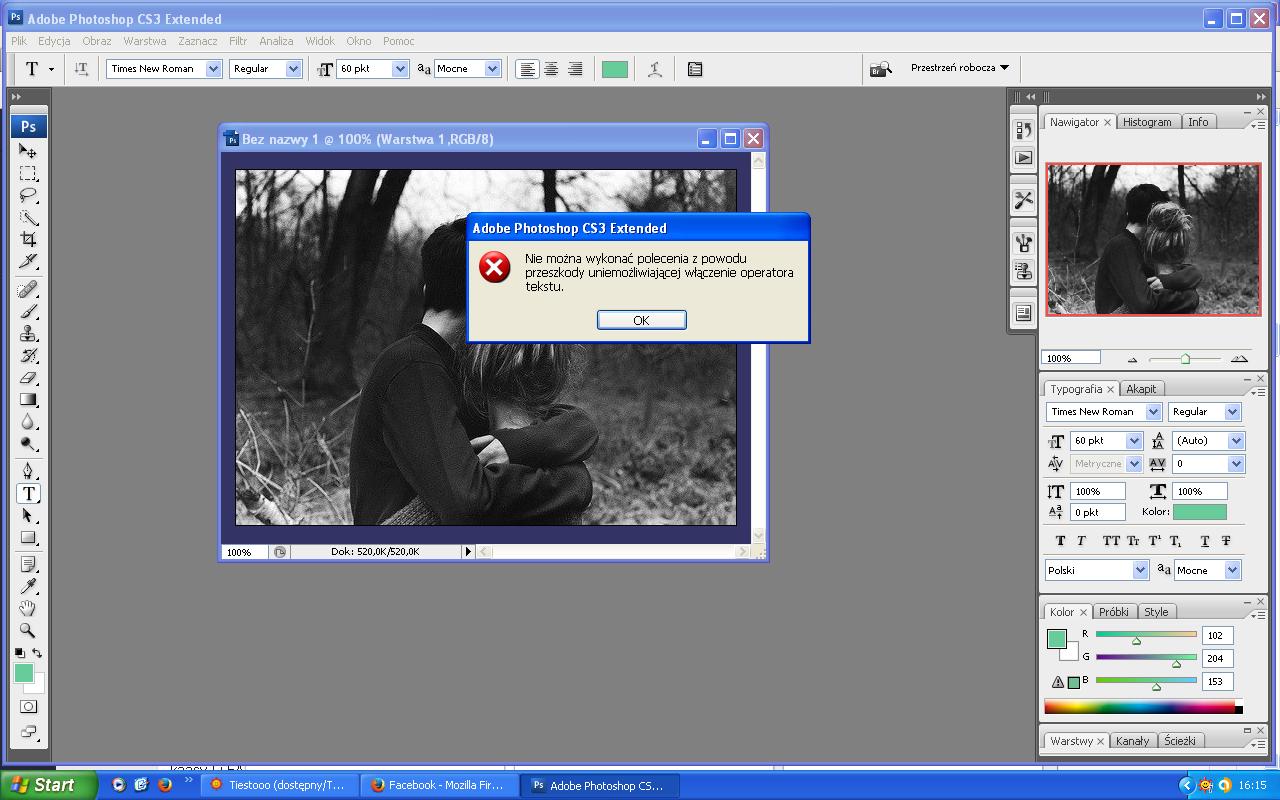Viewport: 1280px width, 800px height.
Task: Toggle Faux Bold in Typografia panel
Action: tap(1060, 541)
